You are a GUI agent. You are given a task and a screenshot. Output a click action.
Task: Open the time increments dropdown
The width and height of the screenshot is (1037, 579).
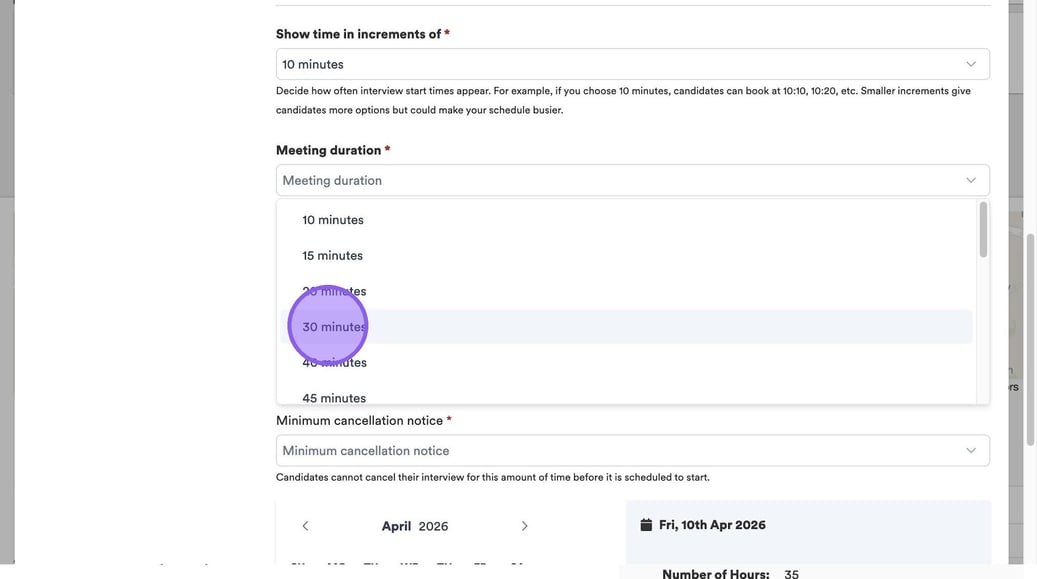(632, 64)
